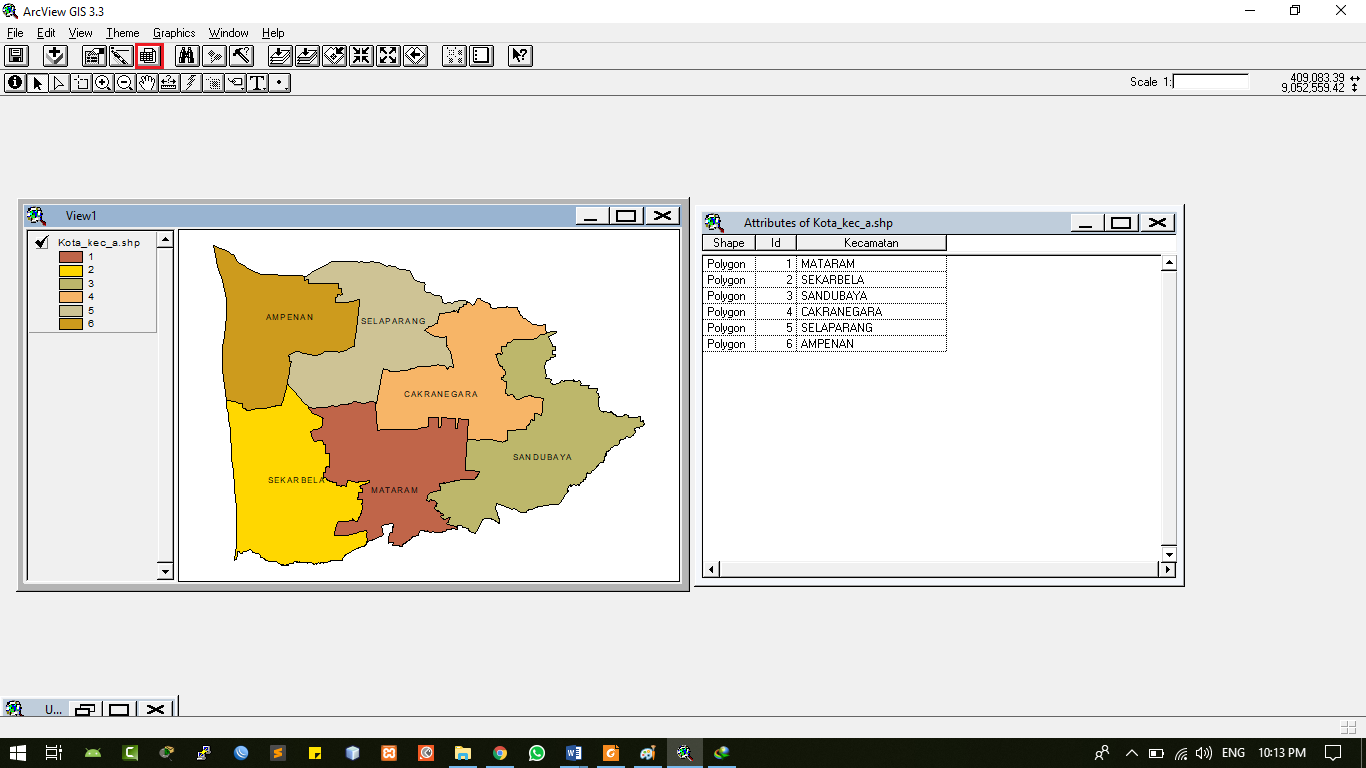
Task: Click legend scrollbar up arrow in View1
Action: tap(166, 239)
